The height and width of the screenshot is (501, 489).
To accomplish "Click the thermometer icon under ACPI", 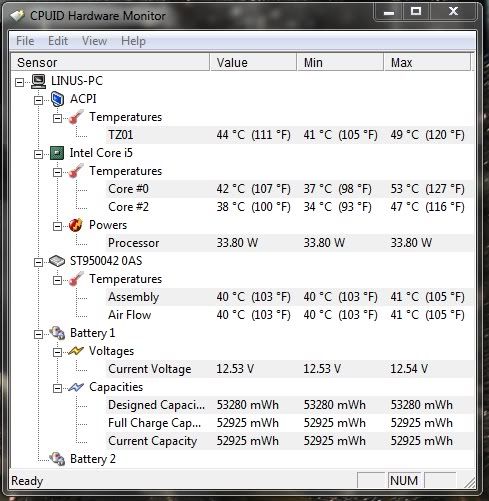I will tap(76, 117).
